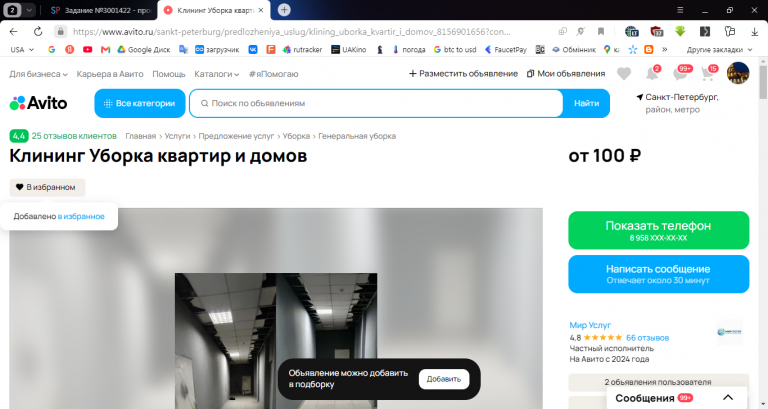Open the YouTube bookmark icon
The height and width of the screenshot is (409, 768).
tap(88, 49)
